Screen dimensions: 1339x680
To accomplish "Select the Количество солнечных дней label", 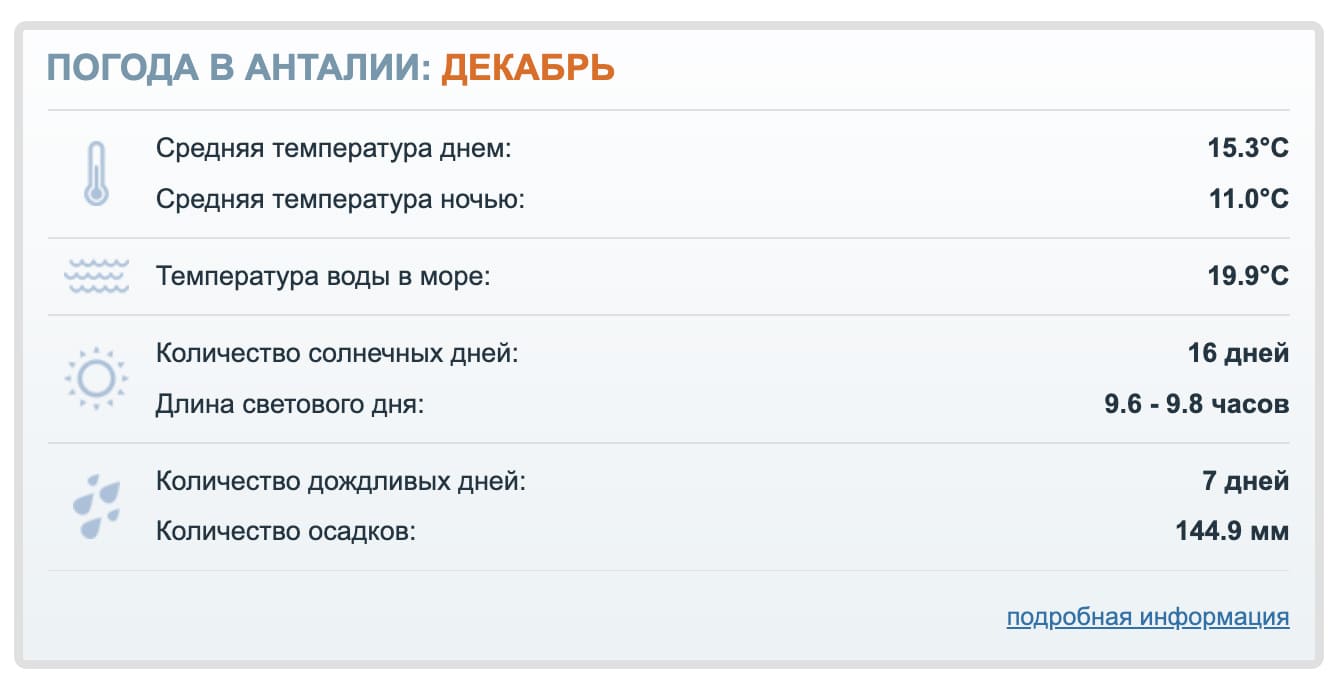I will point(338,353).
